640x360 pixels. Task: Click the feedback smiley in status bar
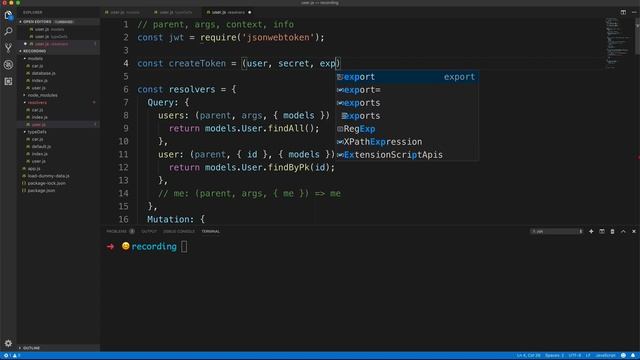623,356
